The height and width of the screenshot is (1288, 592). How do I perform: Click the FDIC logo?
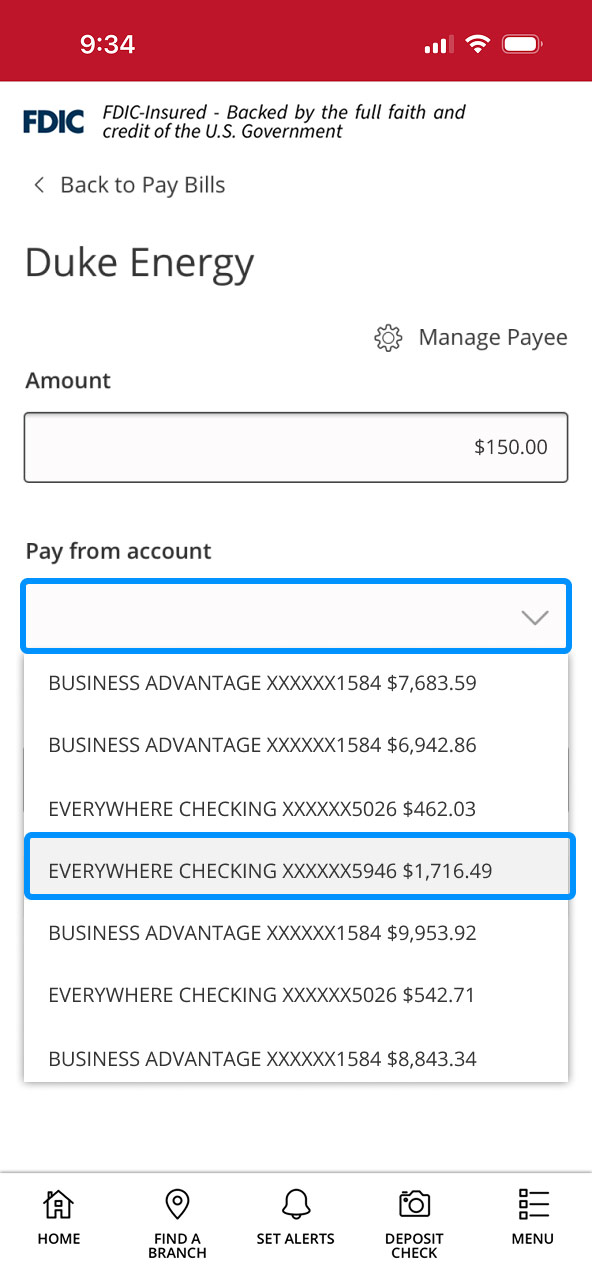pyautogui.click(x=52, y=120)
